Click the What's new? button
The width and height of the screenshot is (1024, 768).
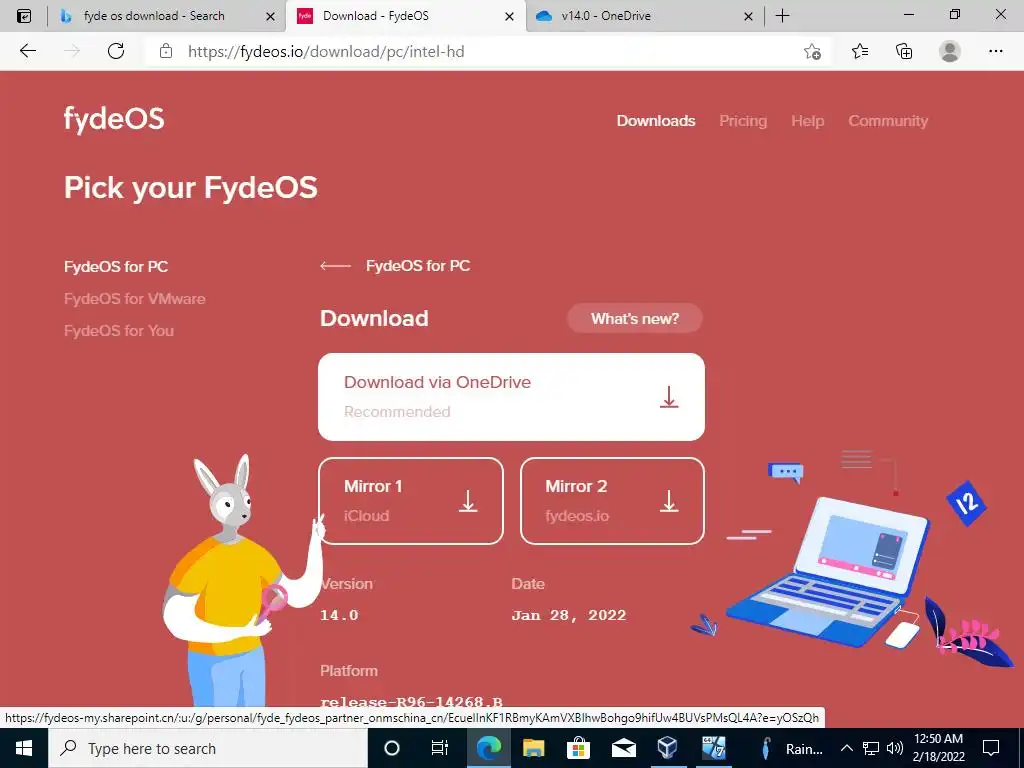pos(635,318)
